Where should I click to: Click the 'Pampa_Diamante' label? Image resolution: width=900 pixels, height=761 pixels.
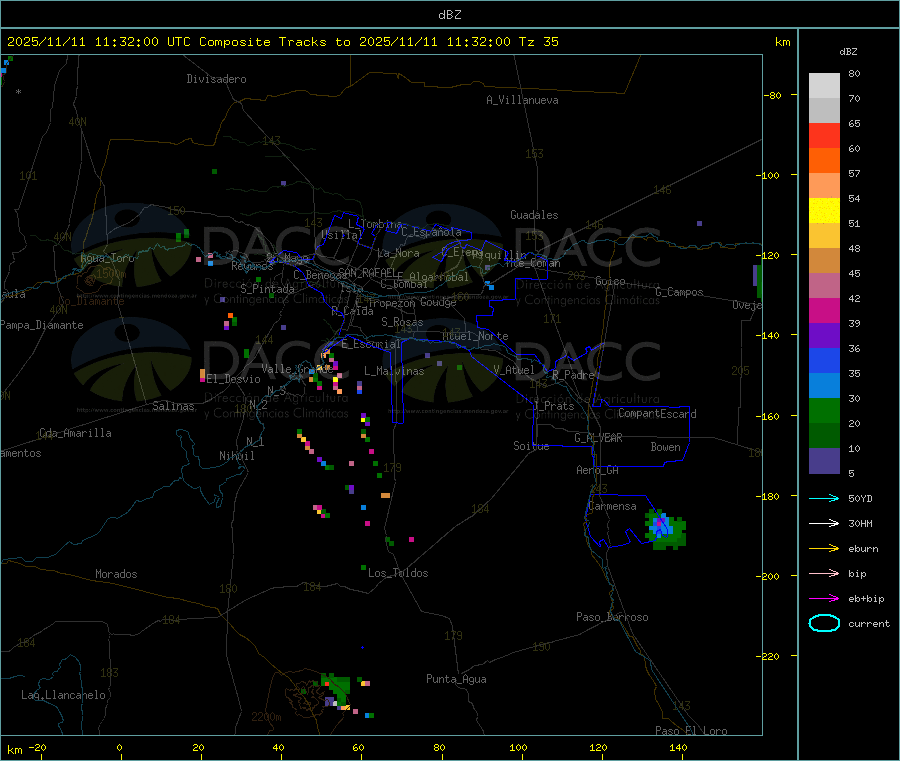[x=42, y=325]
